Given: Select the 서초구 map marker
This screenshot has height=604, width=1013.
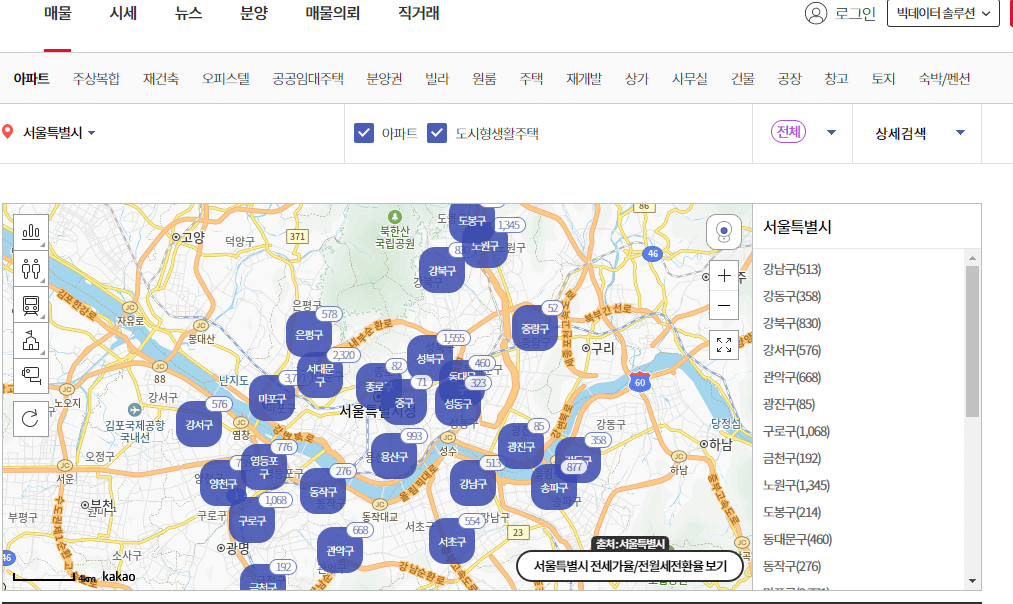Looking at the screenshot, I should [x=452, y=541].
